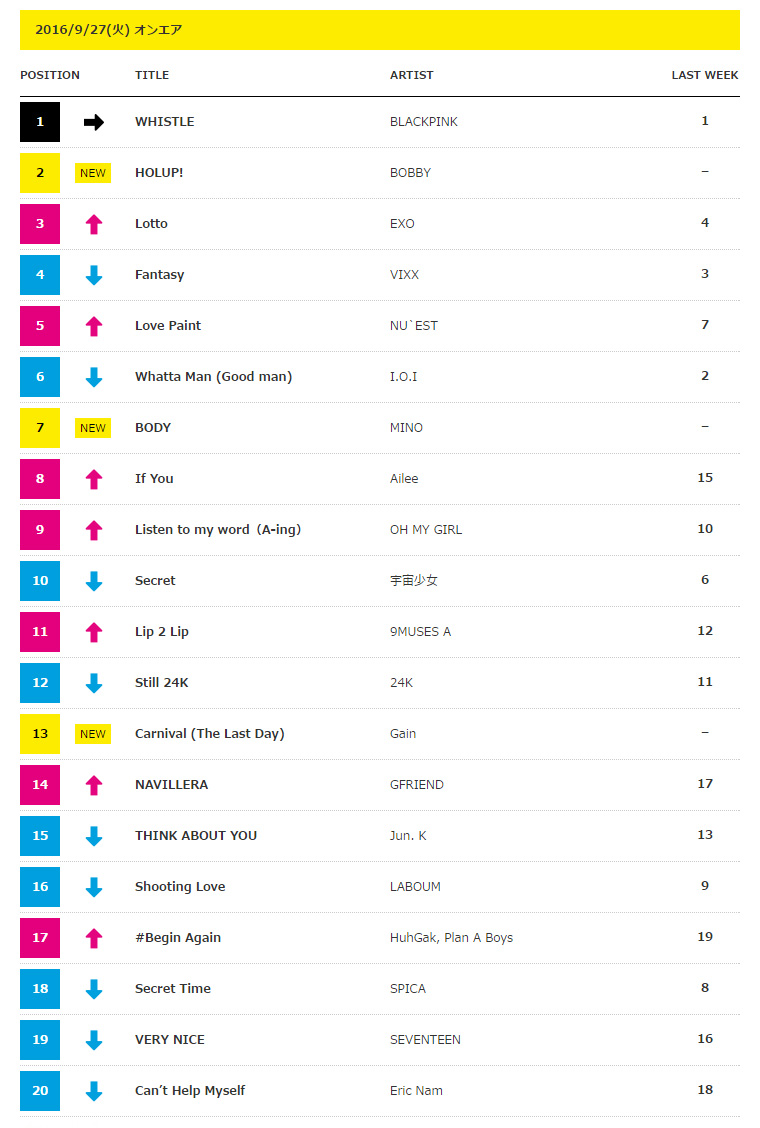This screenshot has height=1128, width=760.
Task: Click the blue down arrow beside Shooting Love
Action: [x=94, y=887]
